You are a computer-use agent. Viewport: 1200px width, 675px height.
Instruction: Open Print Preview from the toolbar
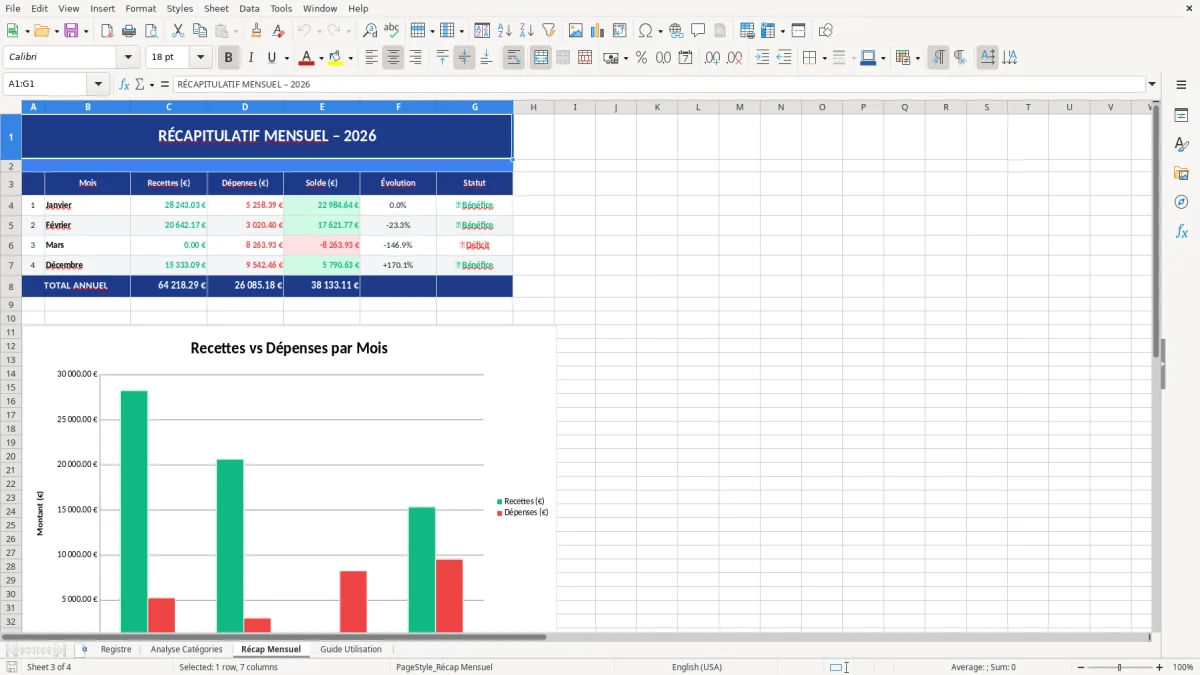[x=150, y=31]
